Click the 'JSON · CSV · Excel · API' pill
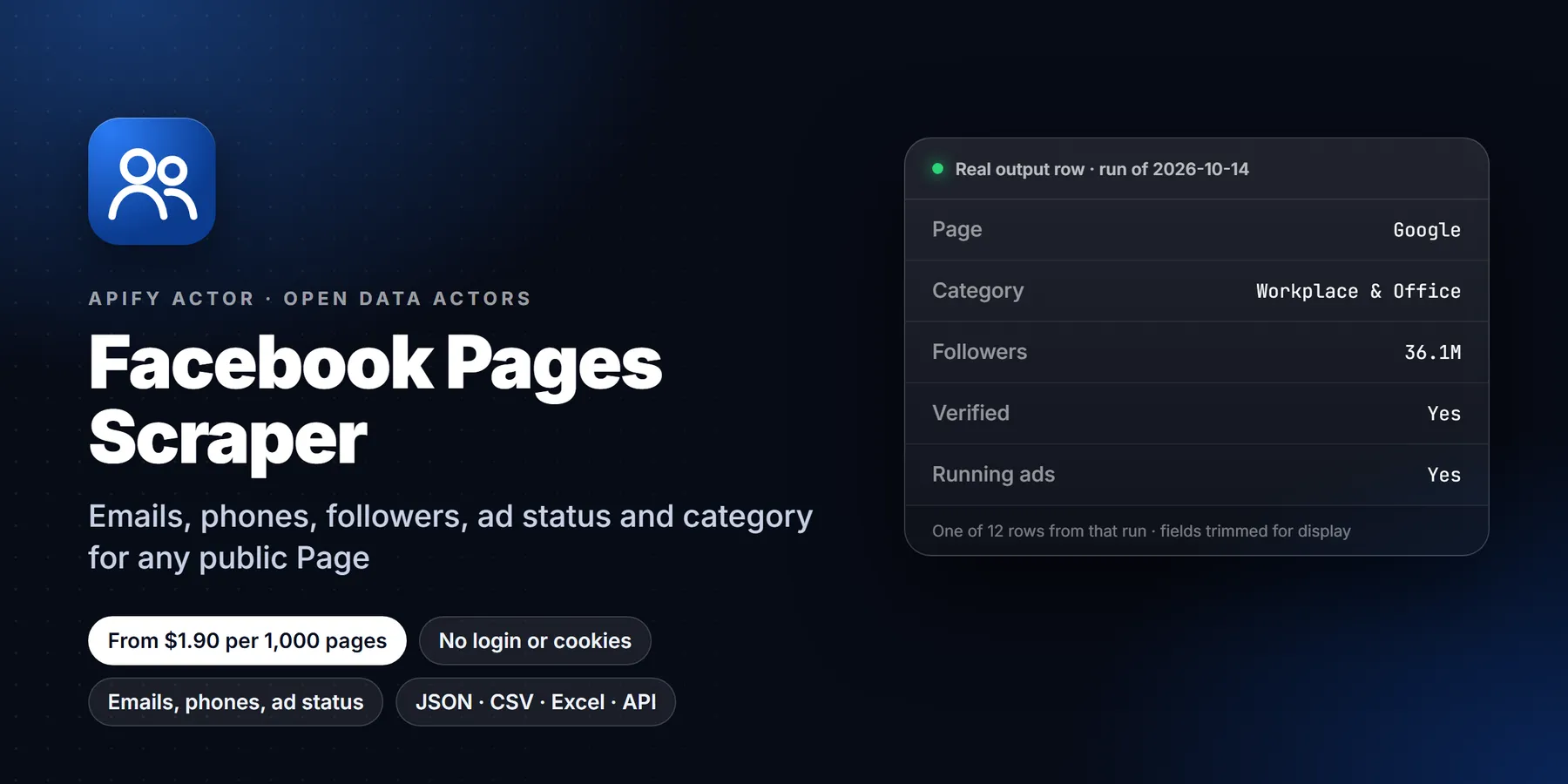Screen dimensions: 1568x784 (536, 702)
